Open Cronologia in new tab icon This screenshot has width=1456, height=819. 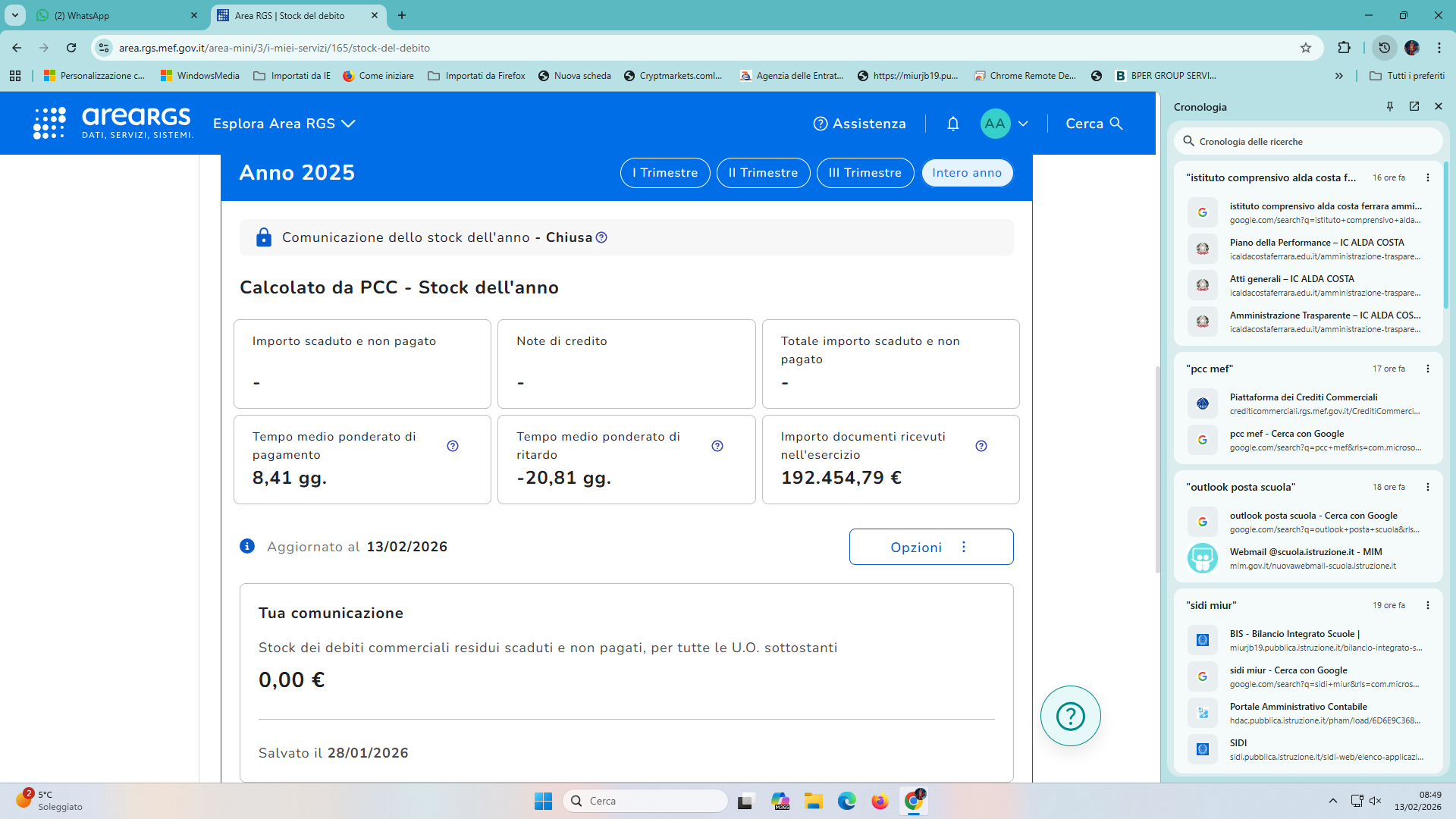1414,107
